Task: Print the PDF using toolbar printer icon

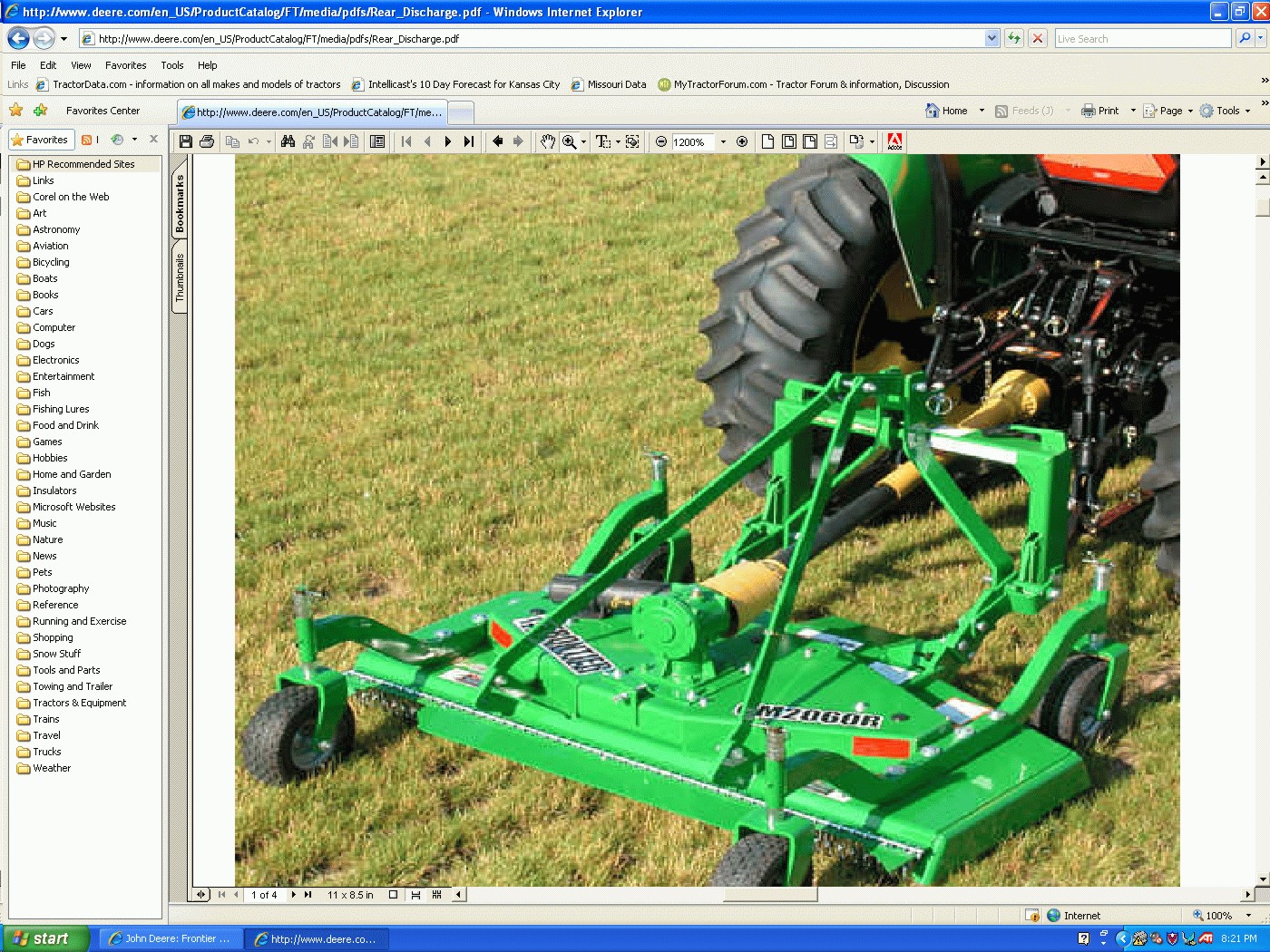Action: click(207, 141)
